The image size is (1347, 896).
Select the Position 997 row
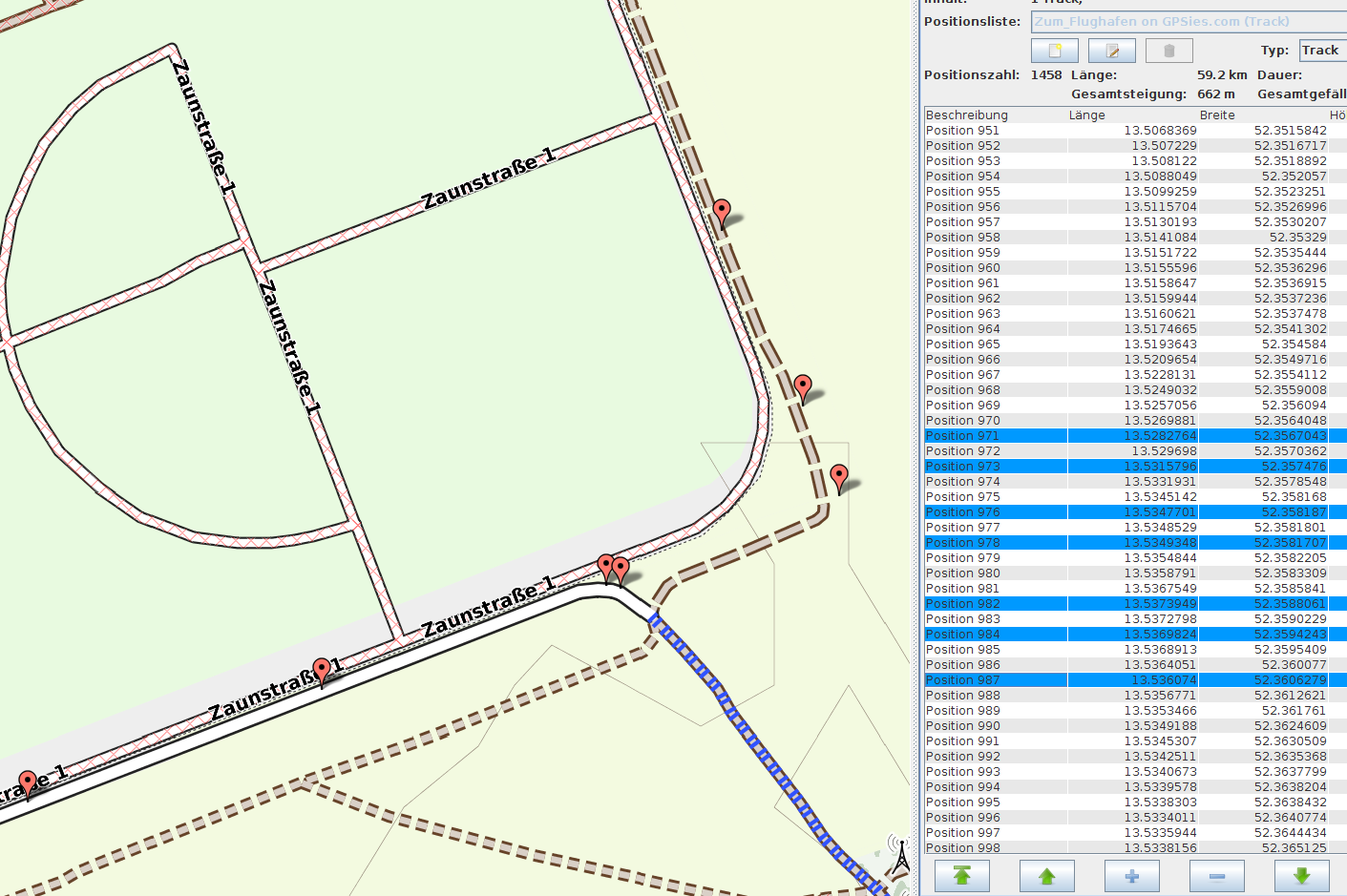point(1135,833)
